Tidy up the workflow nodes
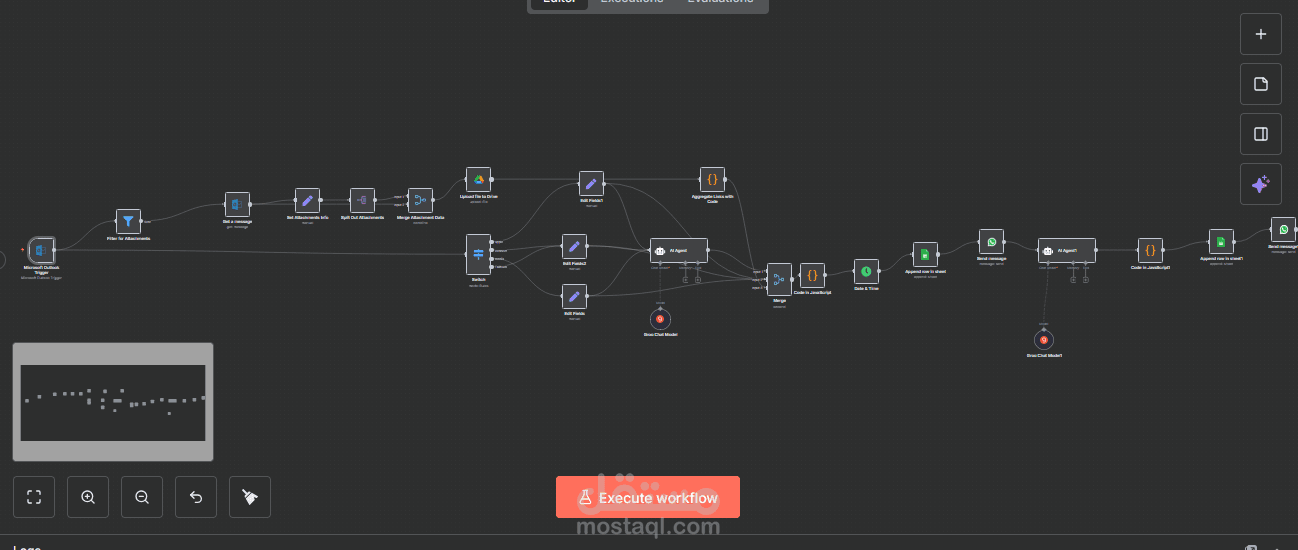 point(250,497)
